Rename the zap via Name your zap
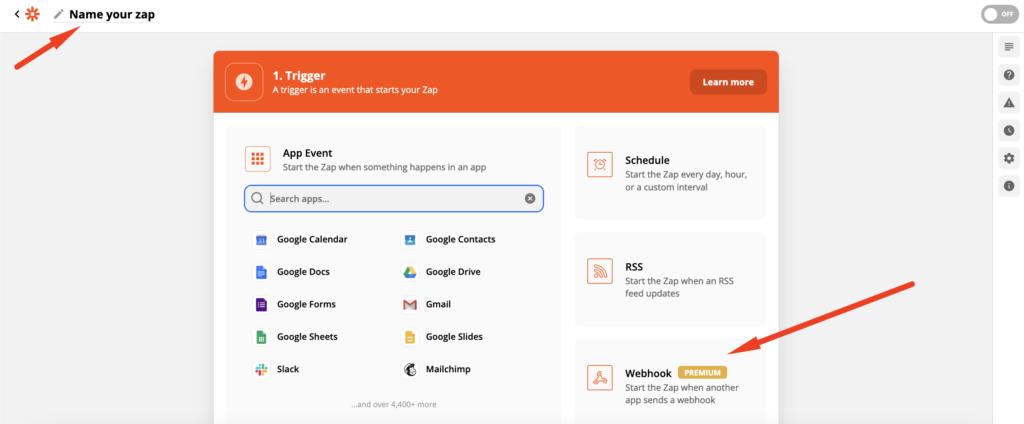 tap(112, 14)
